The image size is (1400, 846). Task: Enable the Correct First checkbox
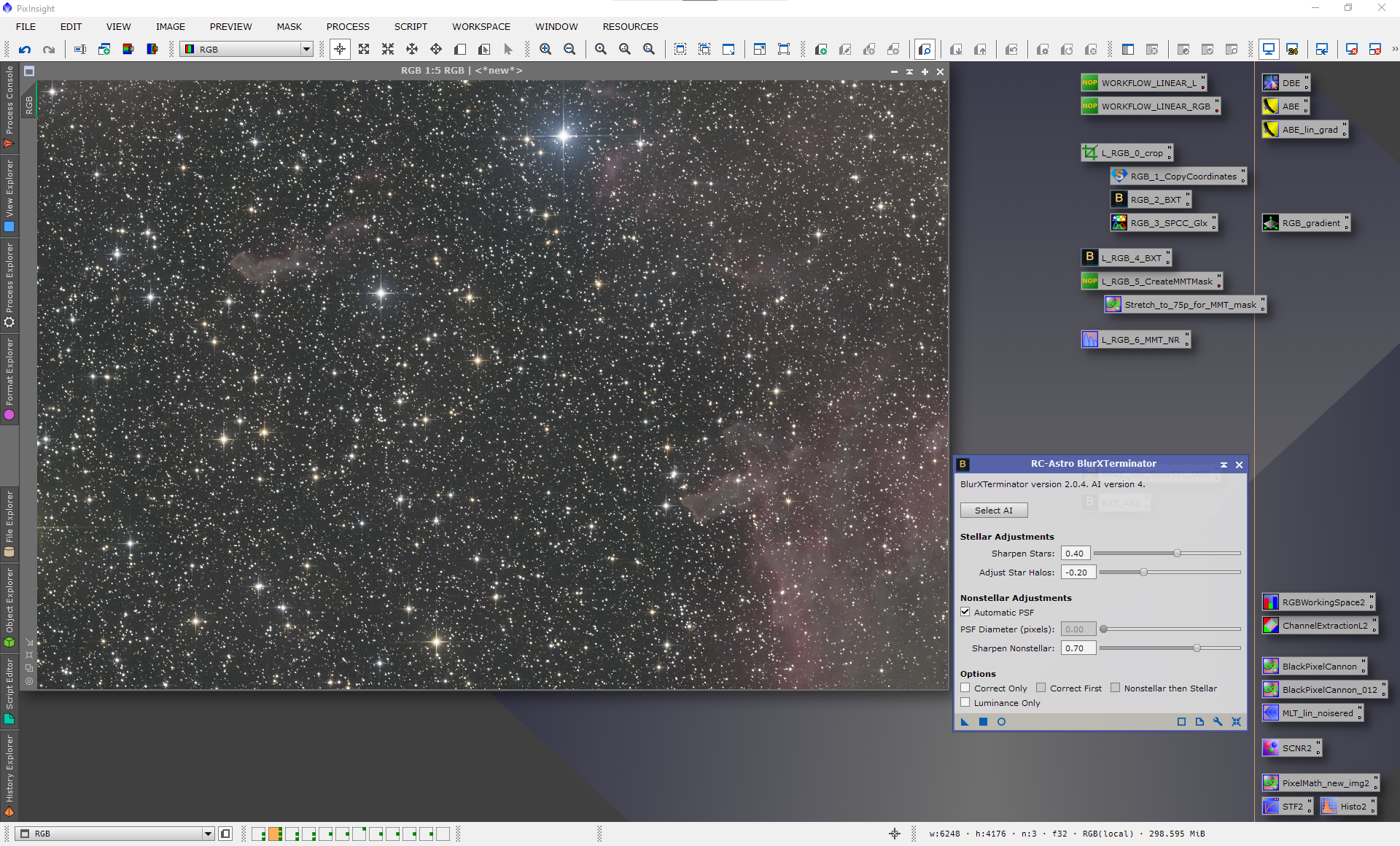click(x=1041, y=688)
